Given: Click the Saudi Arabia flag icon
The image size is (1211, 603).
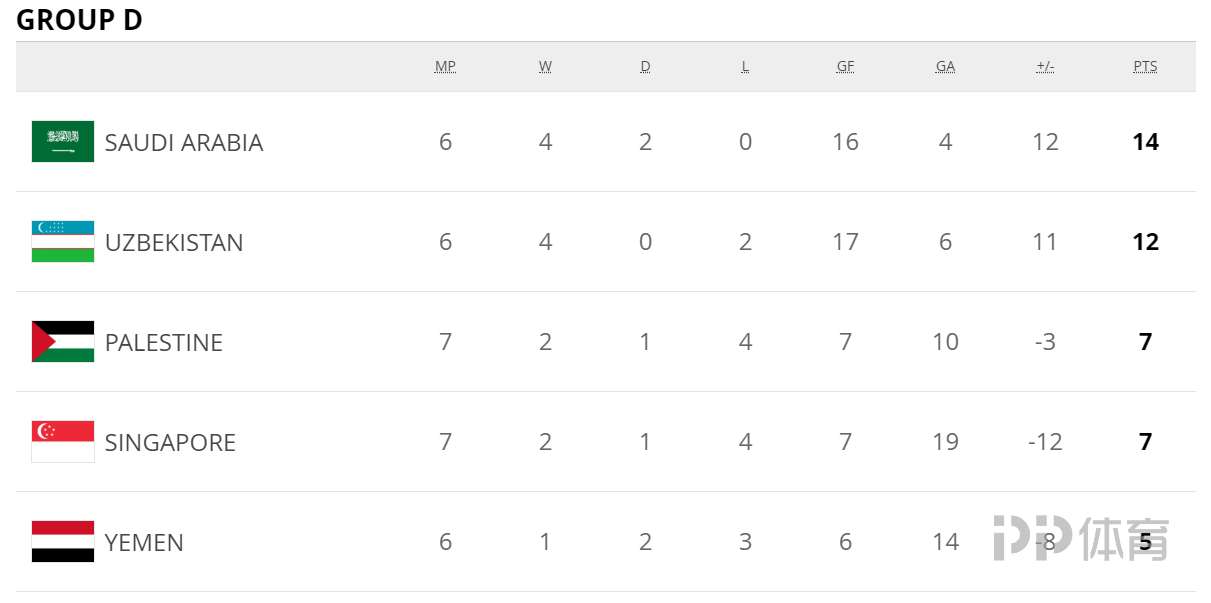Looking at the screenshot, I should [63, 142].
